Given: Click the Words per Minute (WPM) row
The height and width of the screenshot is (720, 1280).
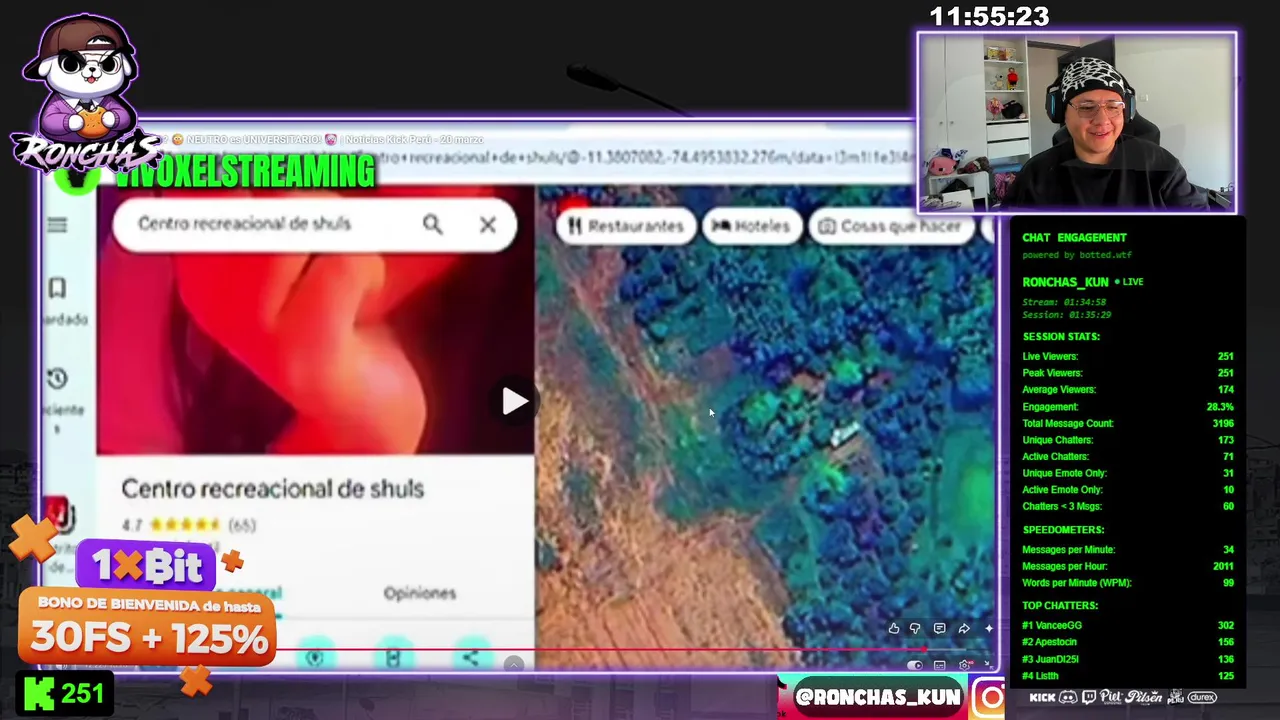Looking at the screenshot, I should 1128,583.
